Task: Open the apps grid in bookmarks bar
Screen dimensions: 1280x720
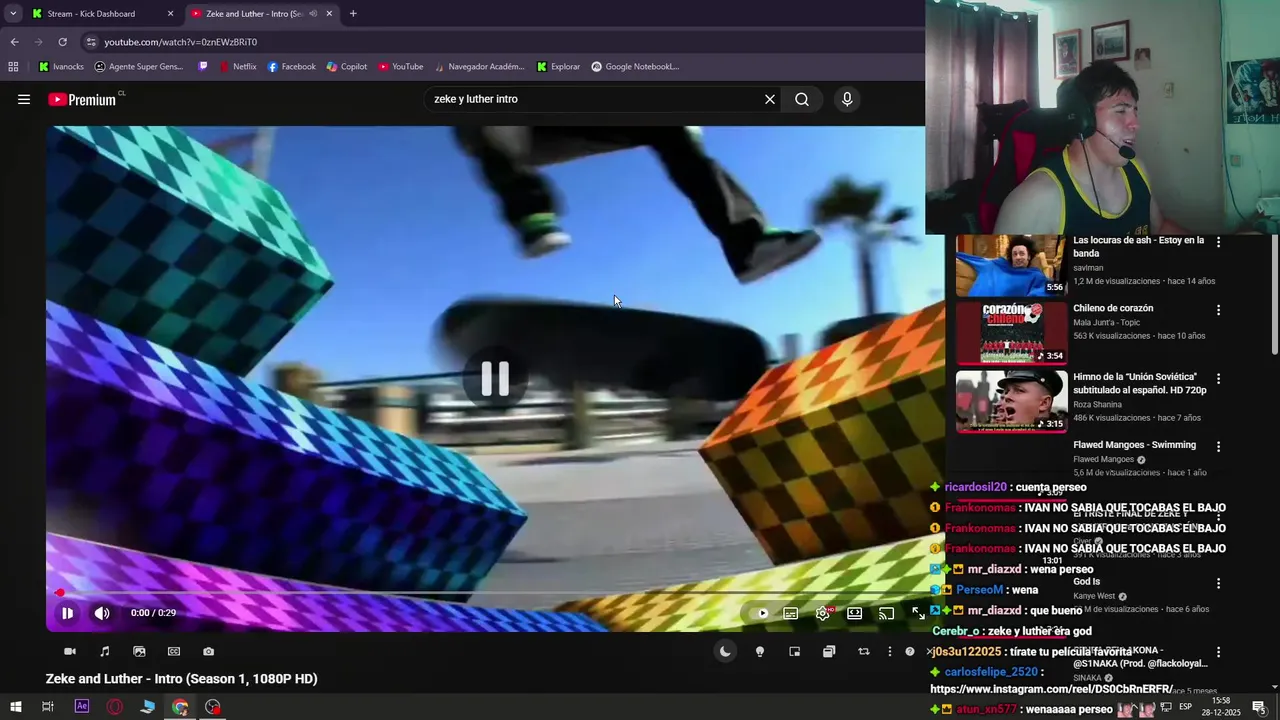Action: click(x=13, y=67)
